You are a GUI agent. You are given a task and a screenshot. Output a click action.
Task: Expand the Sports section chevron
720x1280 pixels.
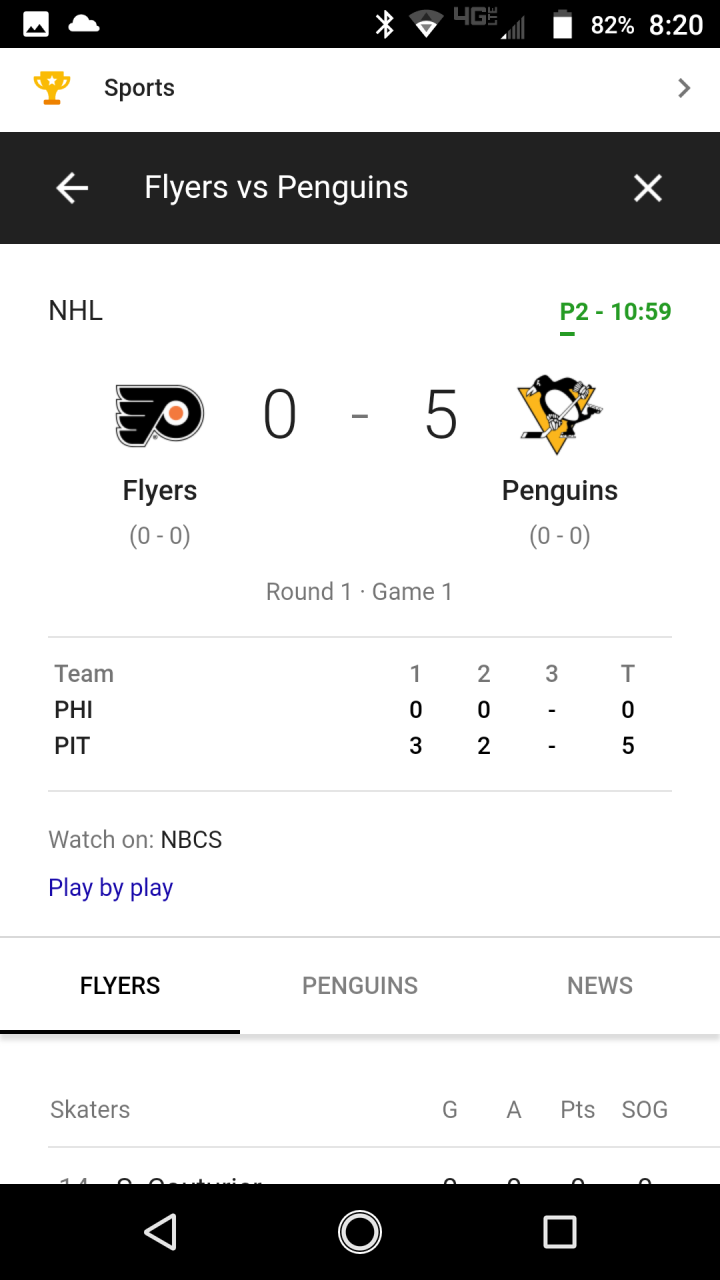[684, 88]
